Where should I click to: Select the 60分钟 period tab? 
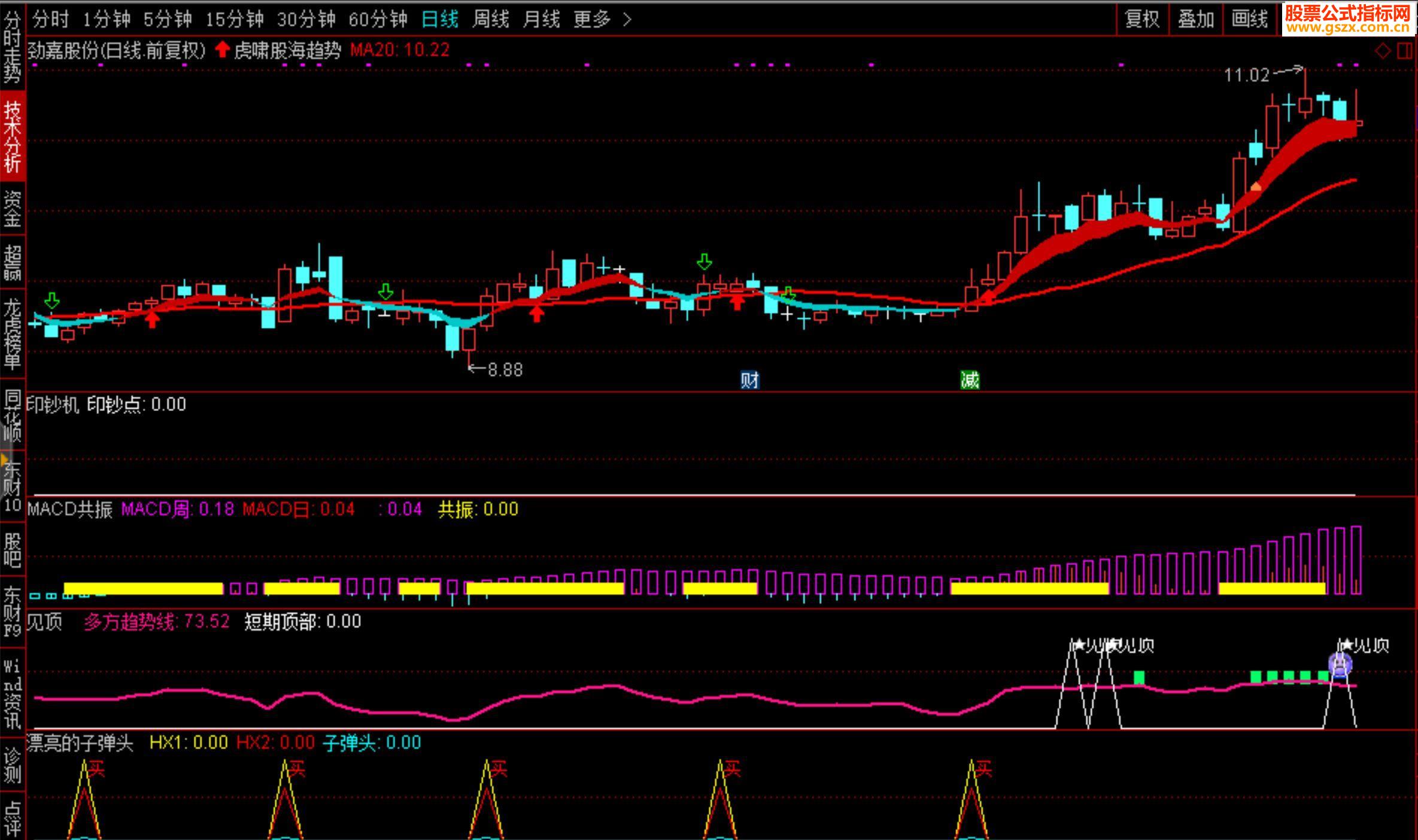click(x=378, y=20)
